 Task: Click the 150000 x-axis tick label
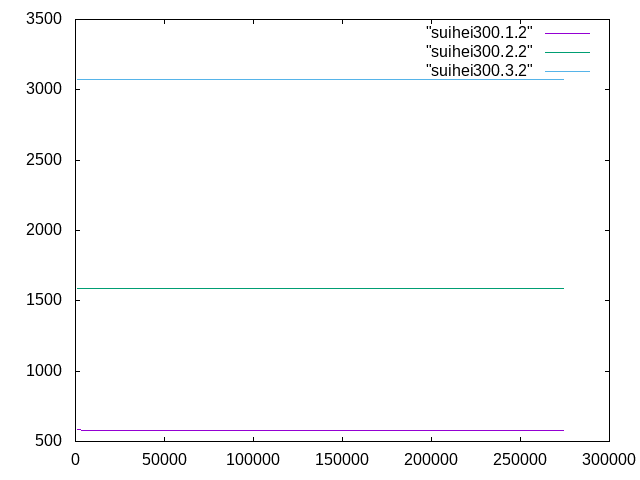click(342, 460)
